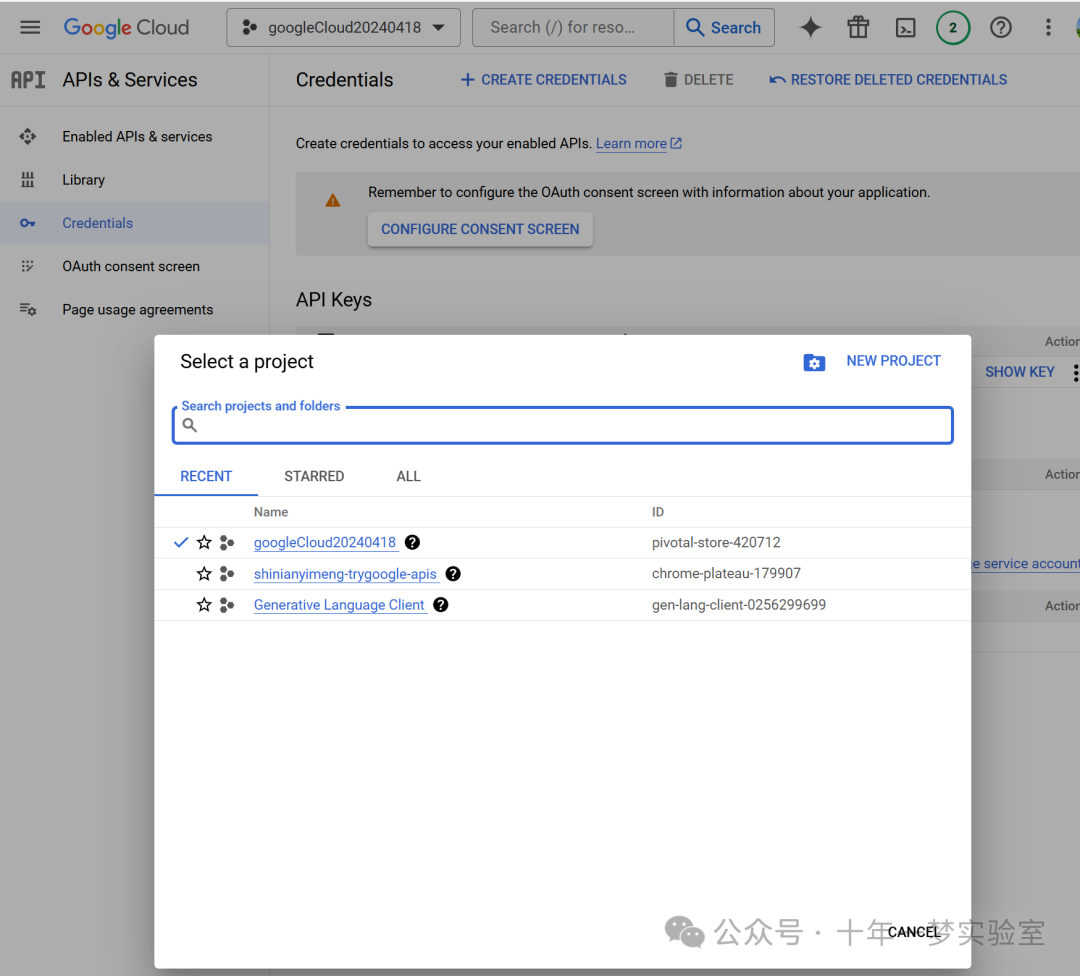Star the googleCloud20240418 project

click(204, 543)
